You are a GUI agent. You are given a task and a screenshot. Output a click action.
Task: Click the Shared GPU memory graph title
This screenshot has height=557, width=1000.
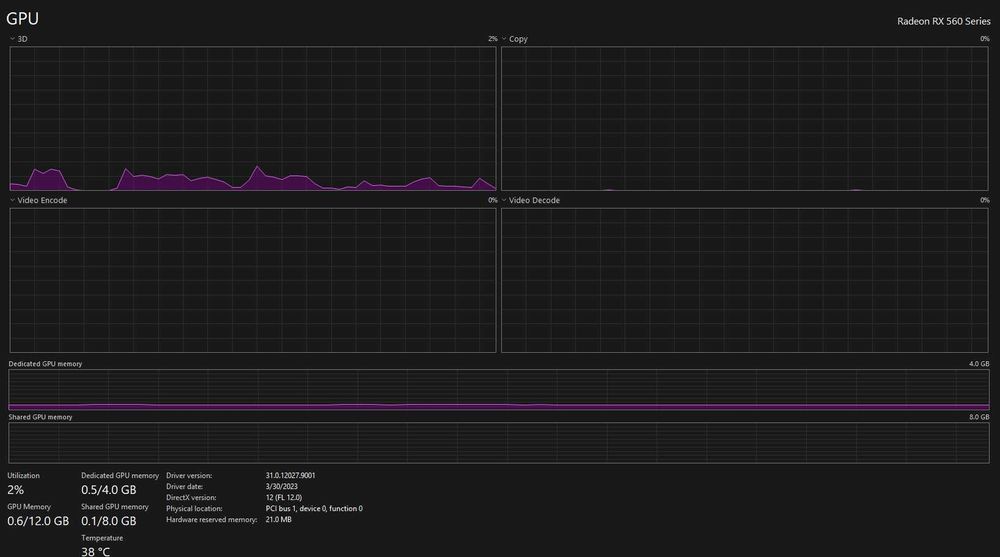click(x=40, y=417)
